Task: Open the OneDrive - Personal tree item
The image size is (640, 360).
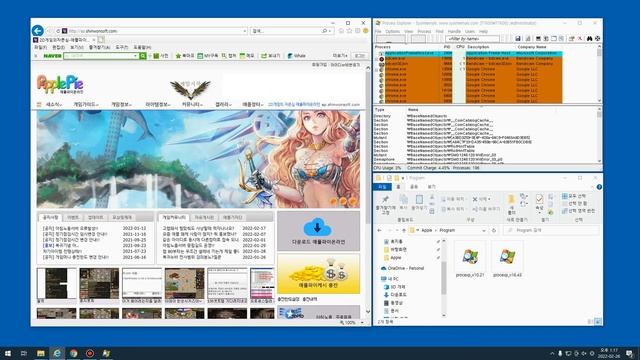Action: tap(402, 268)
